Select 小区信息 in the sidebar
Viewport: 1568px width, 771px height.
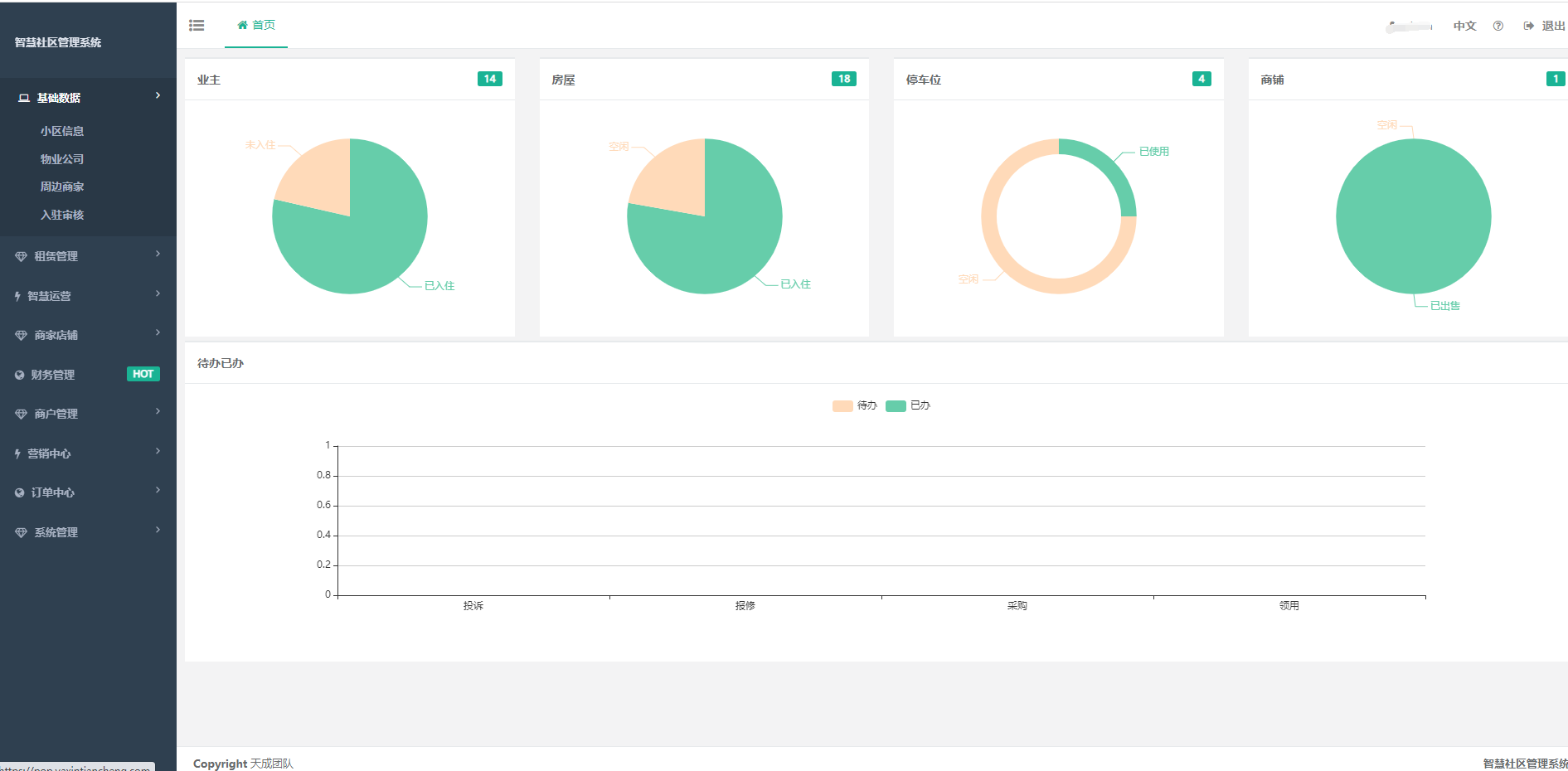(62, 131)
